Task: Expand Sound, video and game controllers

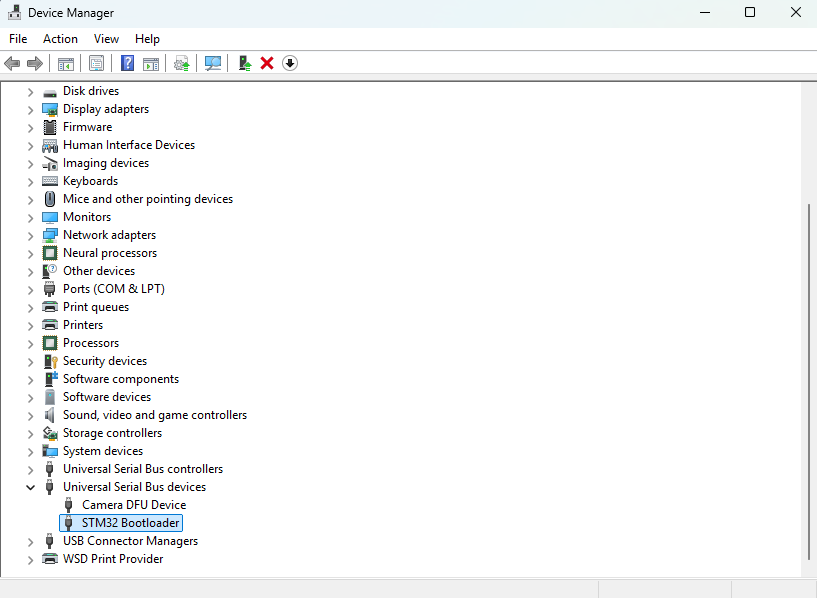Action: click(30, 416)
